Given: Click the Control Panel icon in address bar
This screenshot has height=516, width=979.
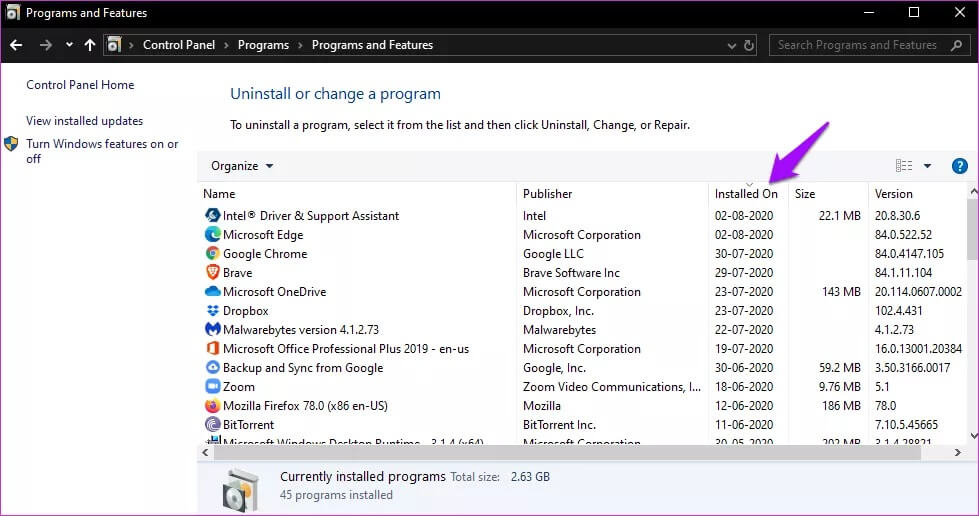Looking at the screenshot, I should 114,45.
